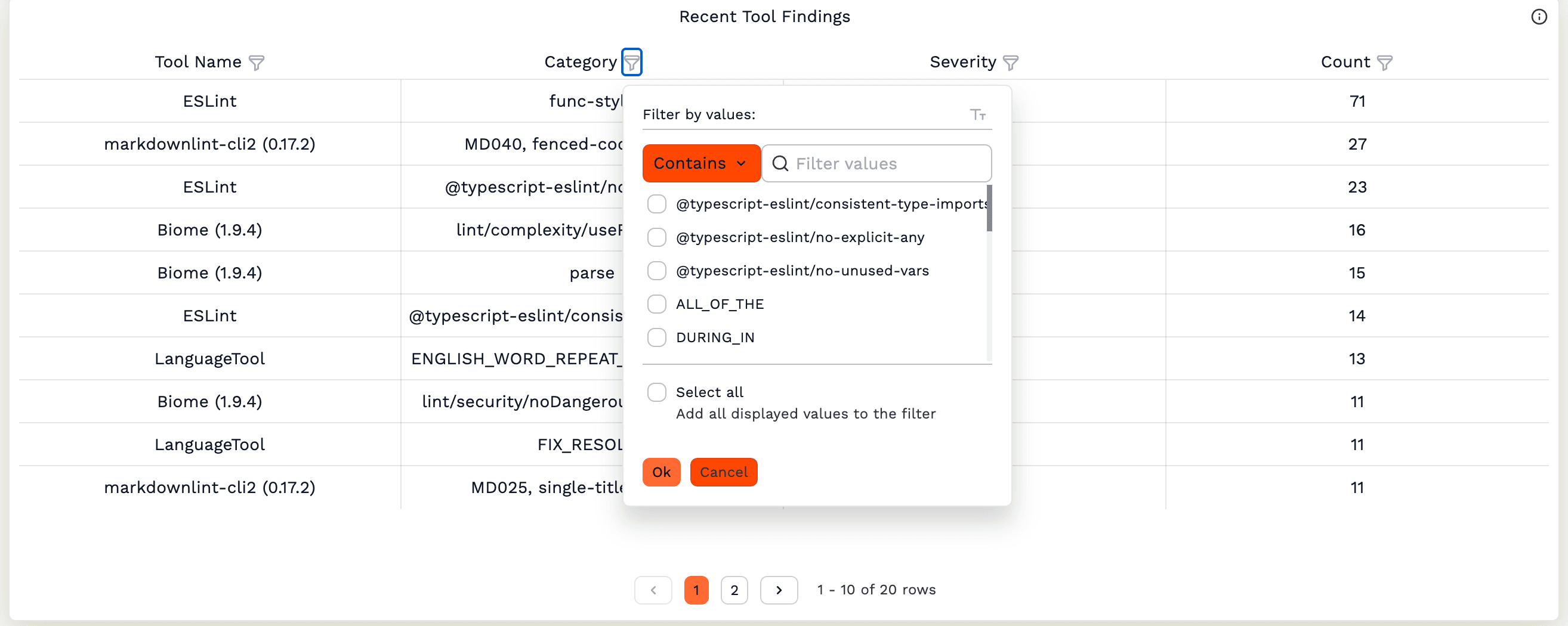The height and width of the screenshot is (626, 1568).
Task: Check @typescript-eslint/no-unused-vars option
Action: pyautogui.click(x=657, y=271)
